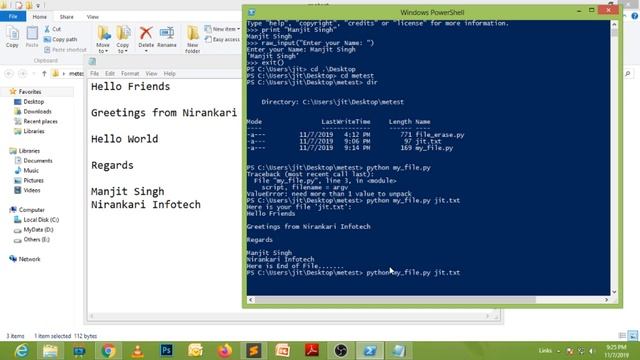Open the Quick Access Toolbar customize dropdown
The height and width of the screenshot is (360, 640).
38,6
